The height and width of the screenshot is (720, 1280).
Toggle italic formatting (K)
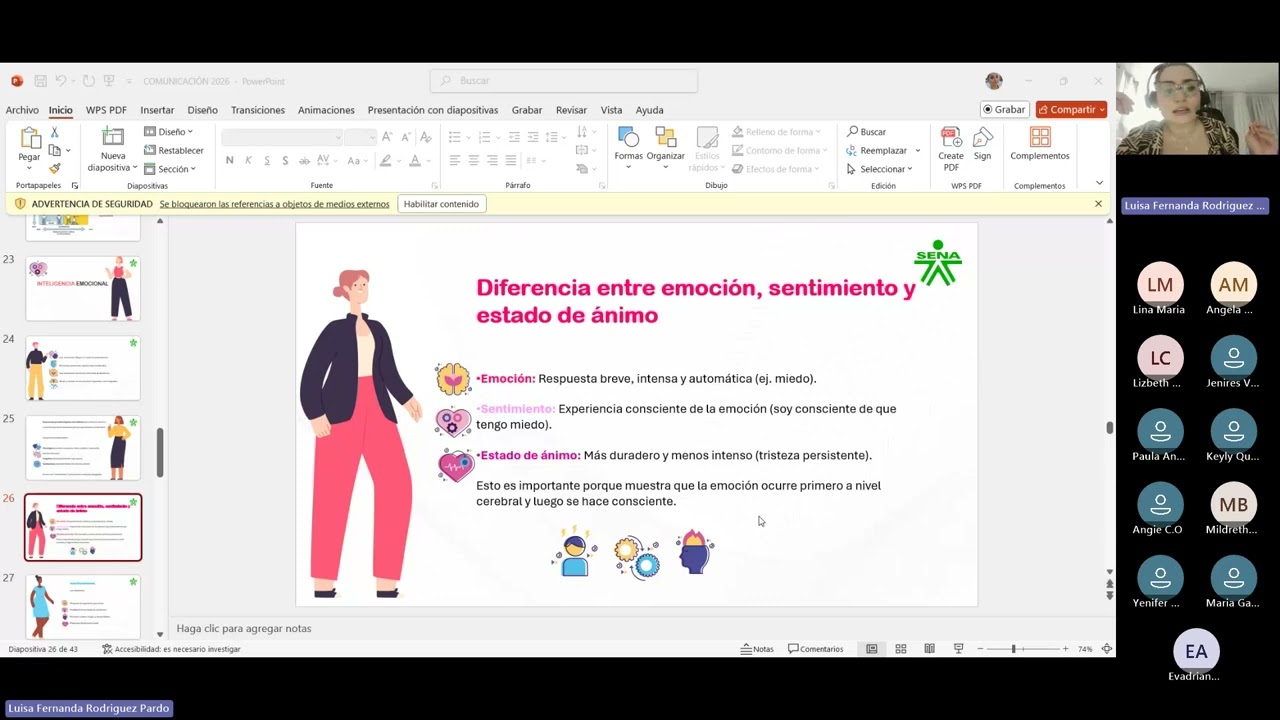tap(248, 160)
